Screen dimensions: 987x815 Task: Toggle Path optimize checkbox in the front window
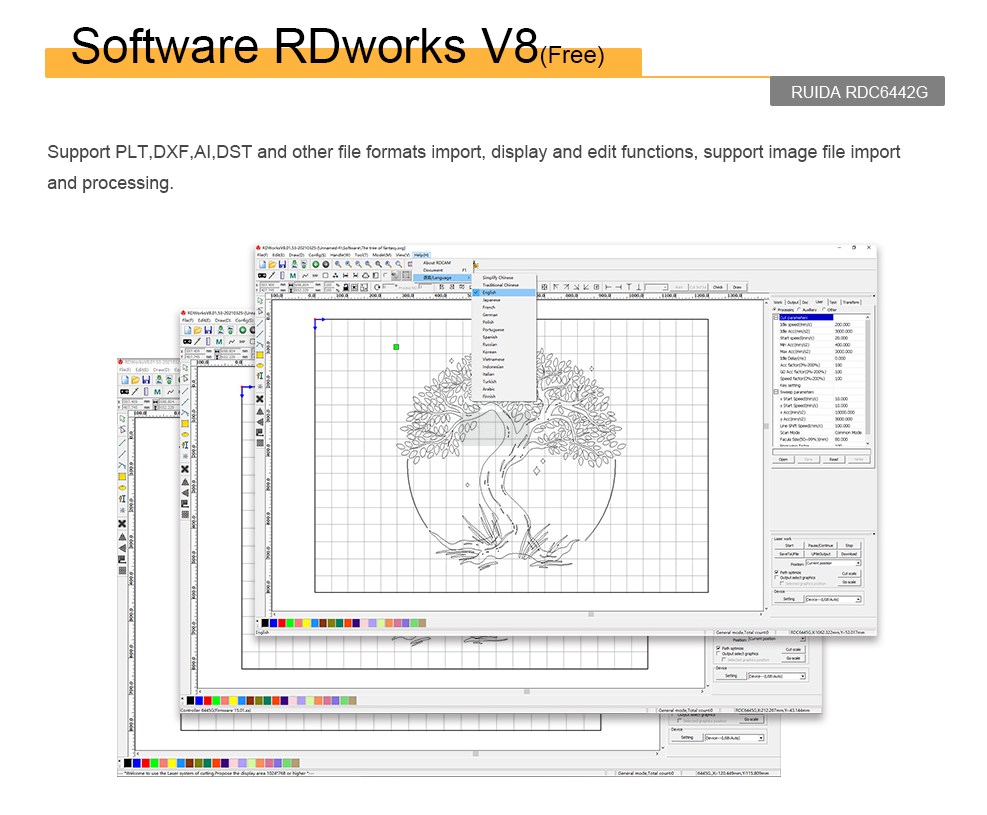[776, 572]
